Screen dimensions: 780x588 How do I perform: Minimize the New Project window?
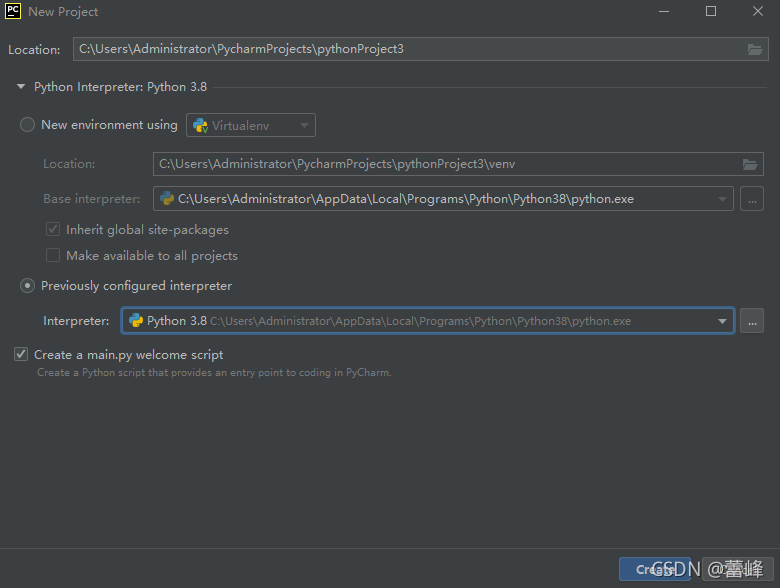click(x=664, y=11)
